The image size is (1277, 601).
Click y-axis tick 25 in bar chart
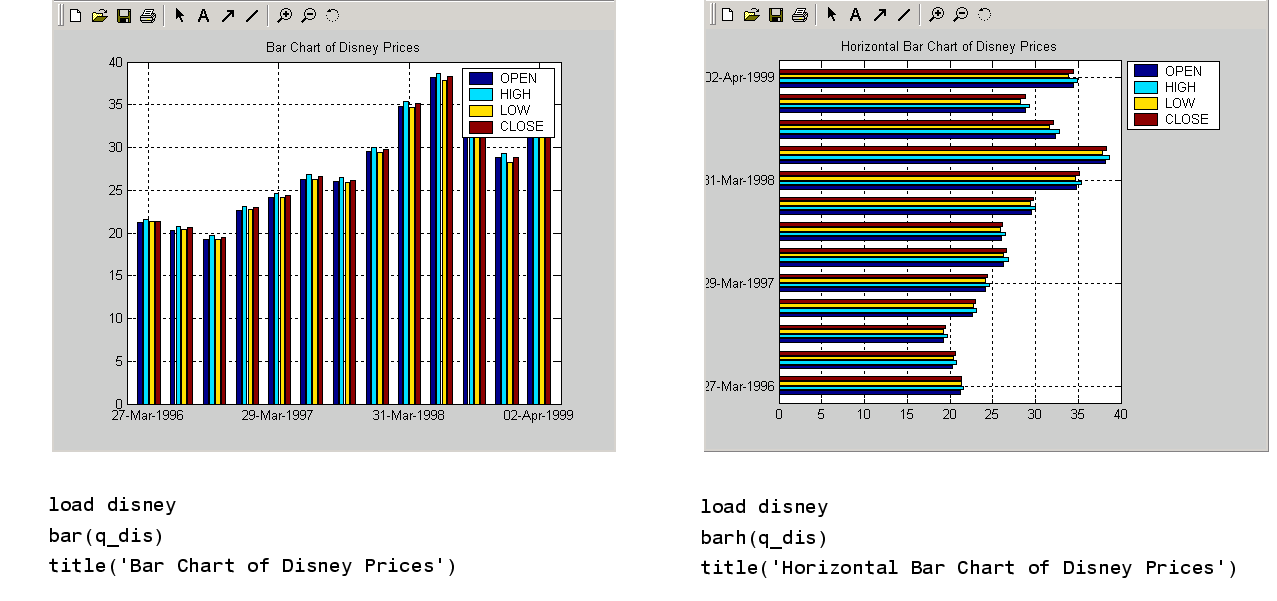[x=116, y=190]
